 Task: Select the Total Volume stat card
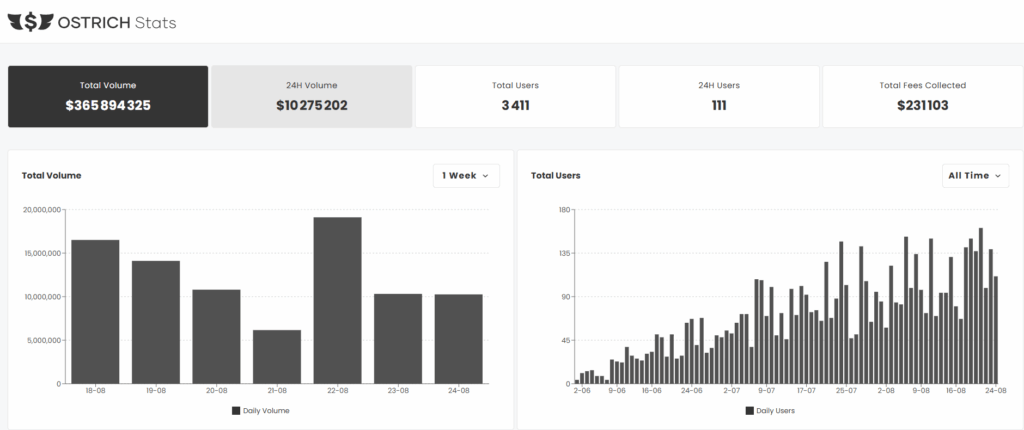click(x=108, y=96)
